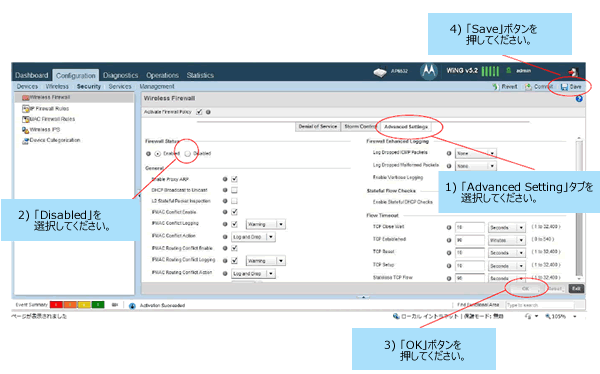Viewport: 600px width, 374px height.
Task: Toggle Activate Firewall Policy checkbox
Action: pos(199,112)
